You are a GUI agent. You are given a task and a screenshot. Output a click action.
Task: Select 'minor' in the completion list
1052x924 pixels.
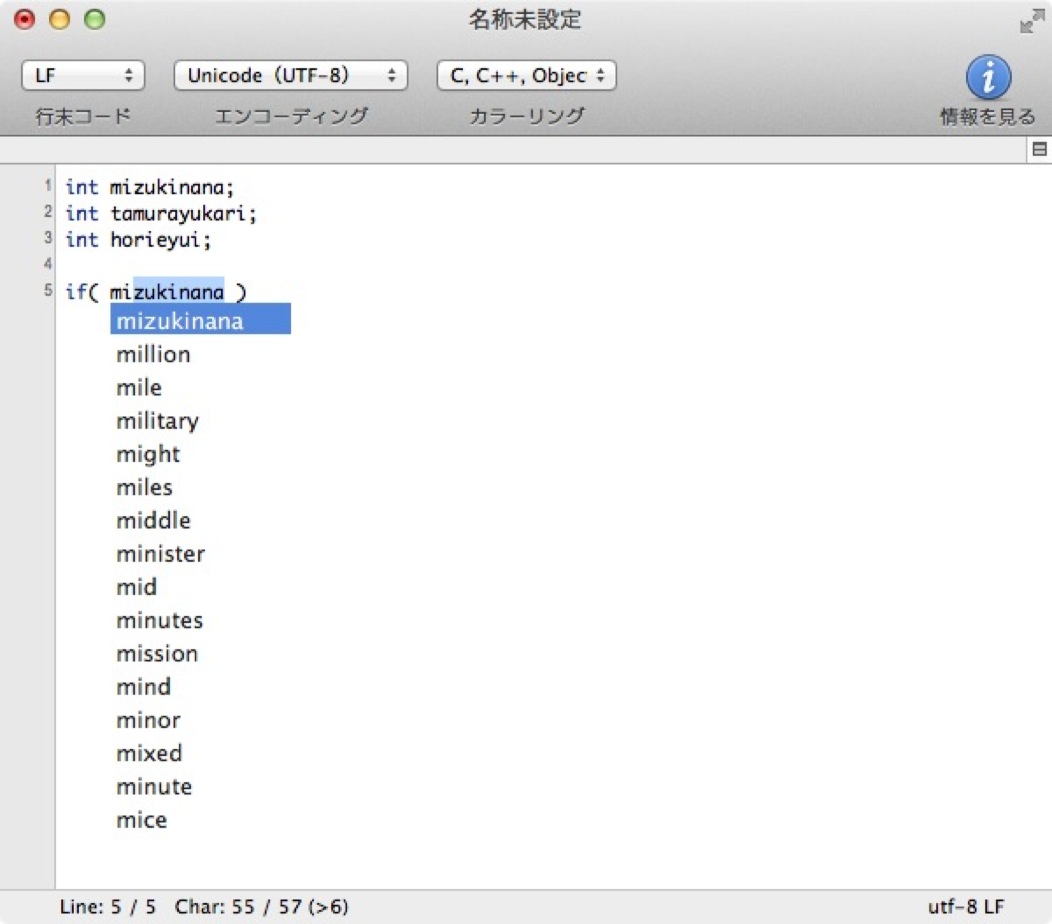click(x=148, y=720)
